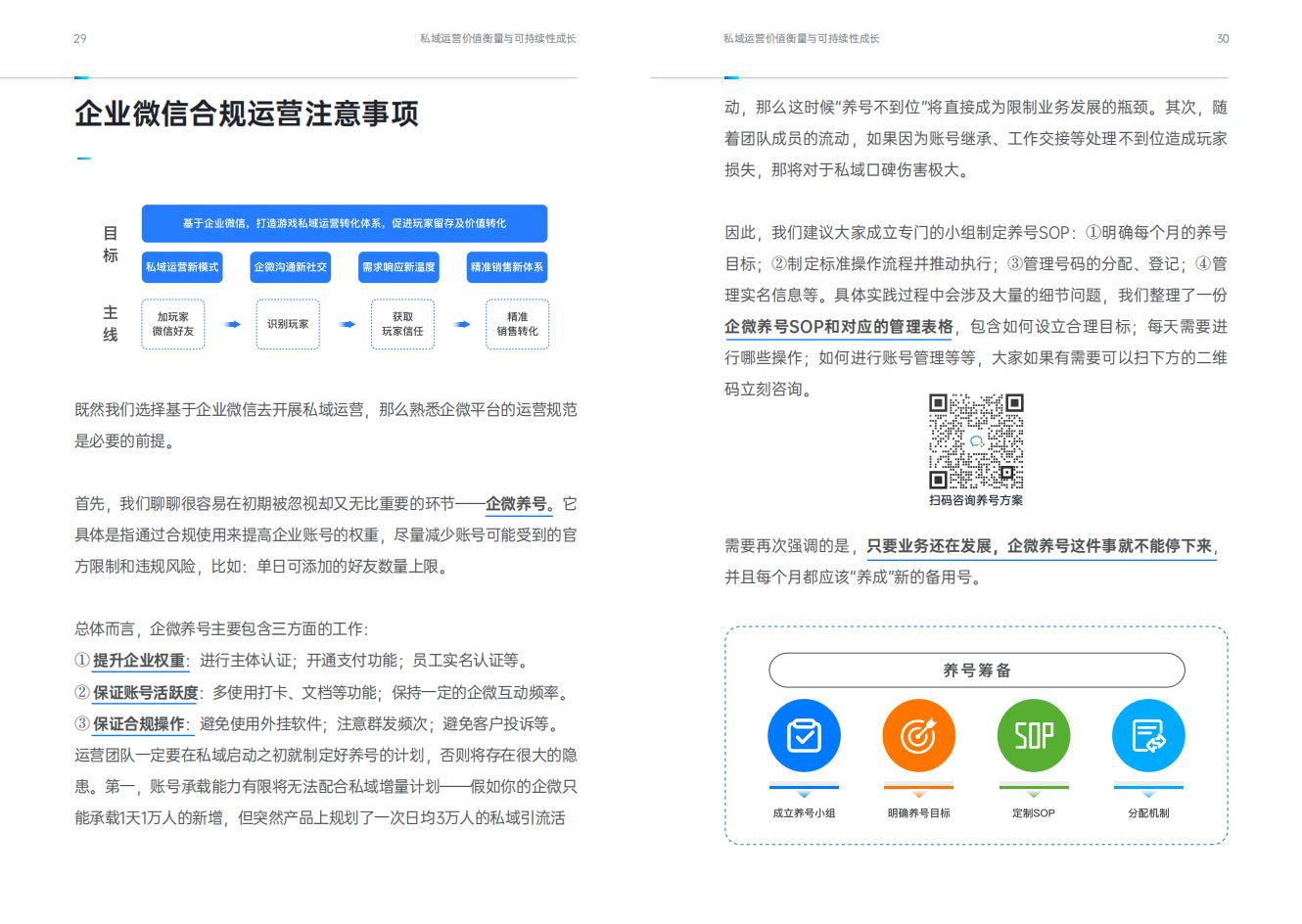The width and height of the screenshot is (1302, 924).
Task: Click page number 30
Action: [x=1223, y=39]
